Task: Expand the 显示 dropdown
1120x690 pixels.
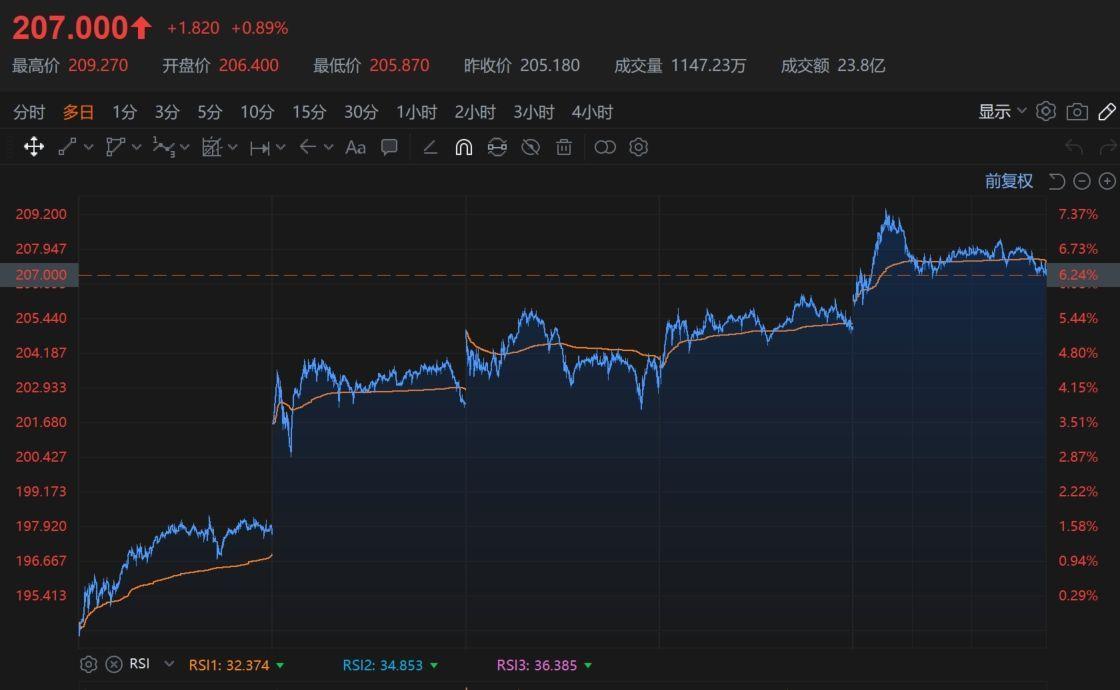Action: [1002, 111]
